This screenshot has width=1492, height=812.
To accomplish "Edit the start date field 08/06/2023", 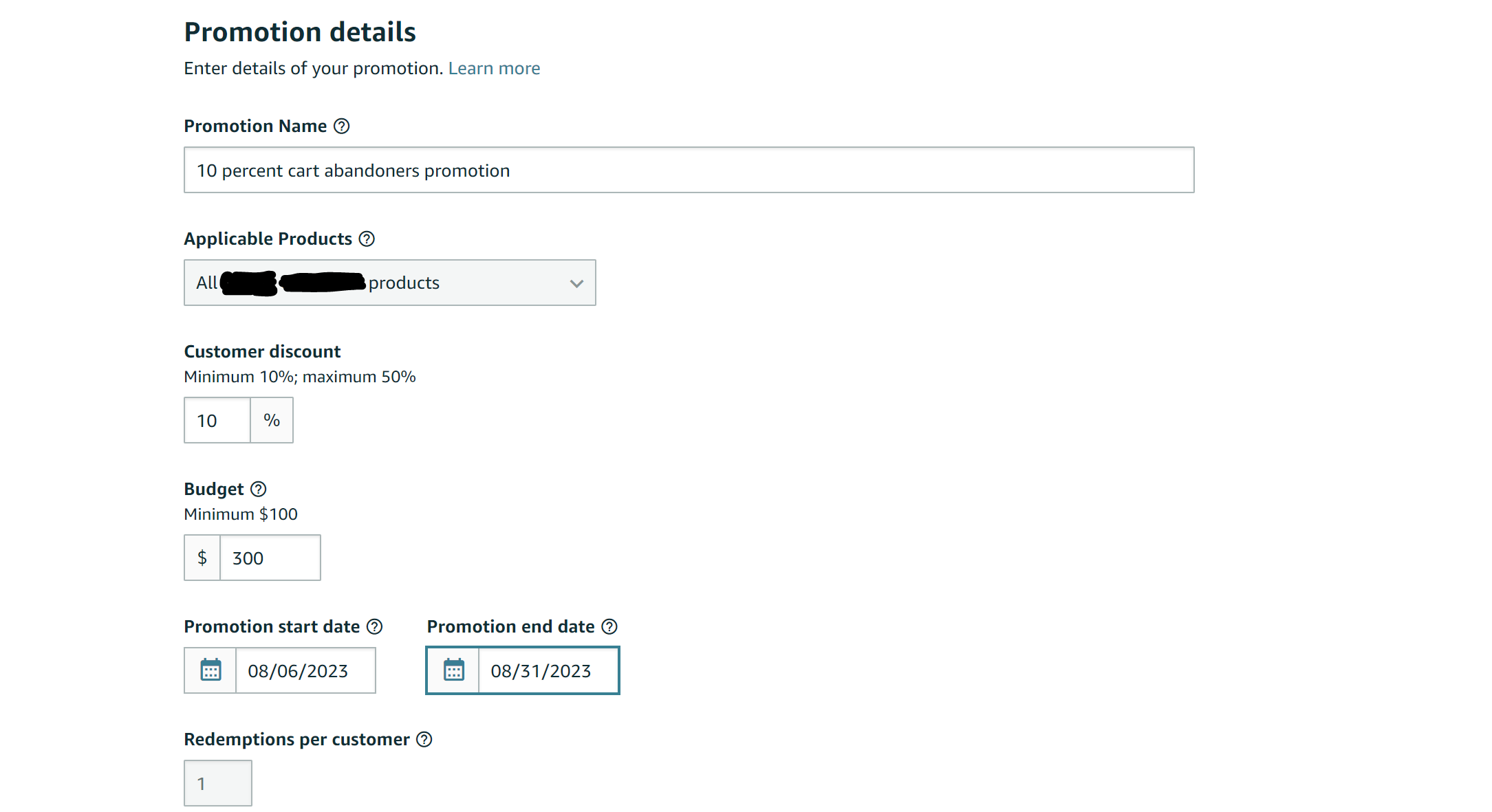I will [305, 670].
